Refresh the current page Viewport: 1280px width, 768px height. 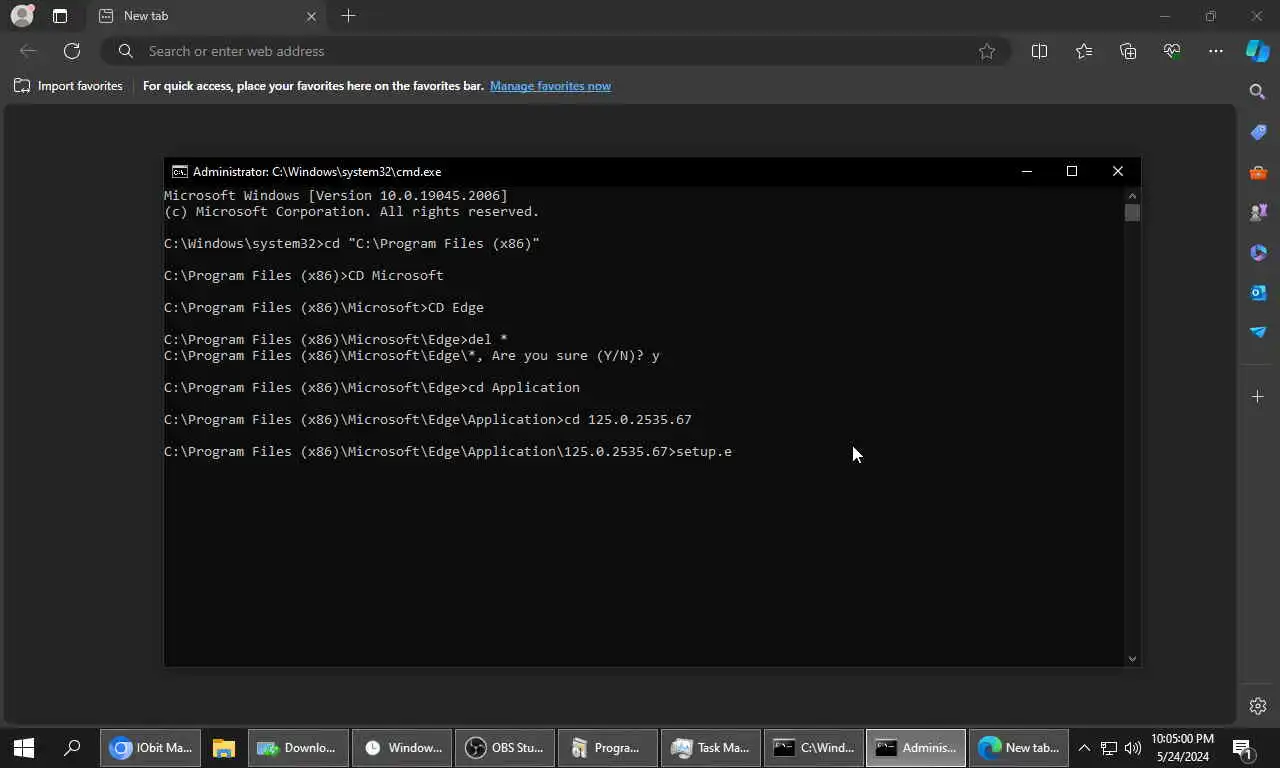72,51
